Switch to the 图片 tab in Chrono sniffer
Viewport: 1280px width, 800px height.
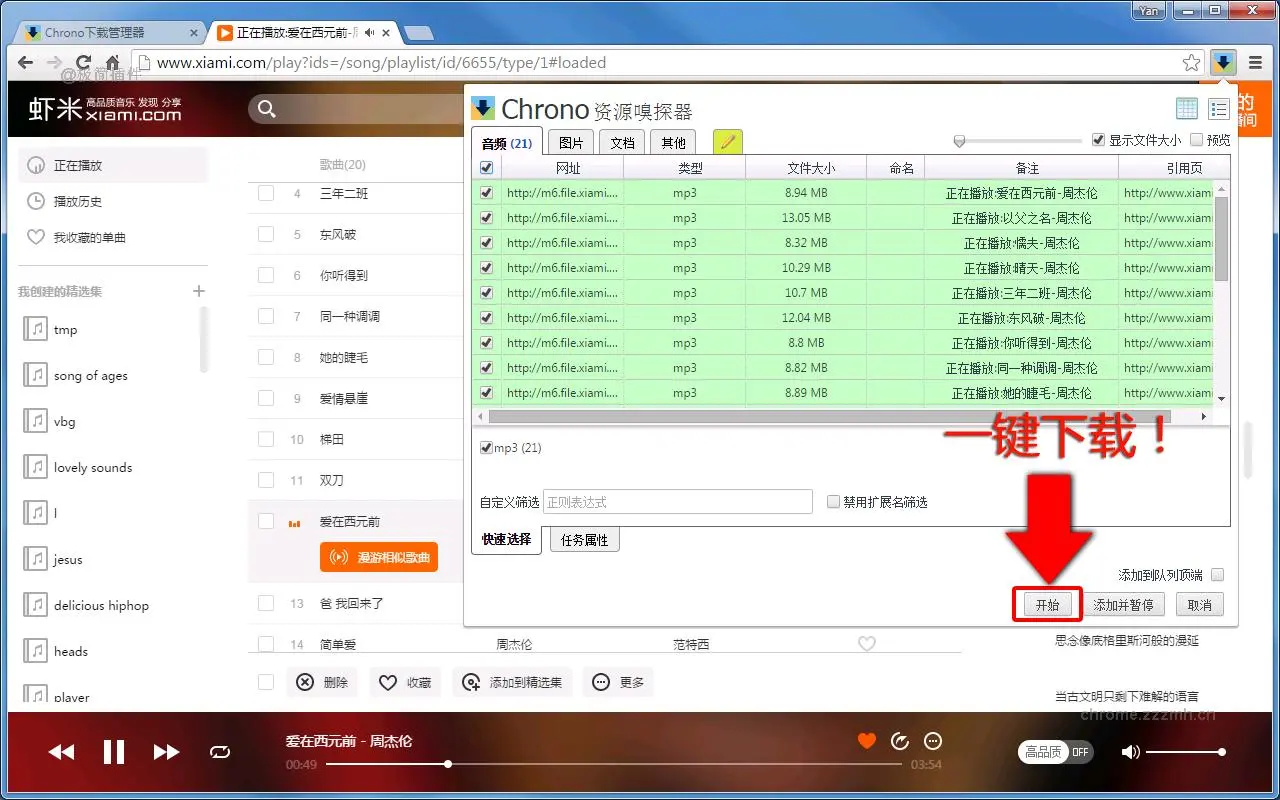(x=570, y=142)
